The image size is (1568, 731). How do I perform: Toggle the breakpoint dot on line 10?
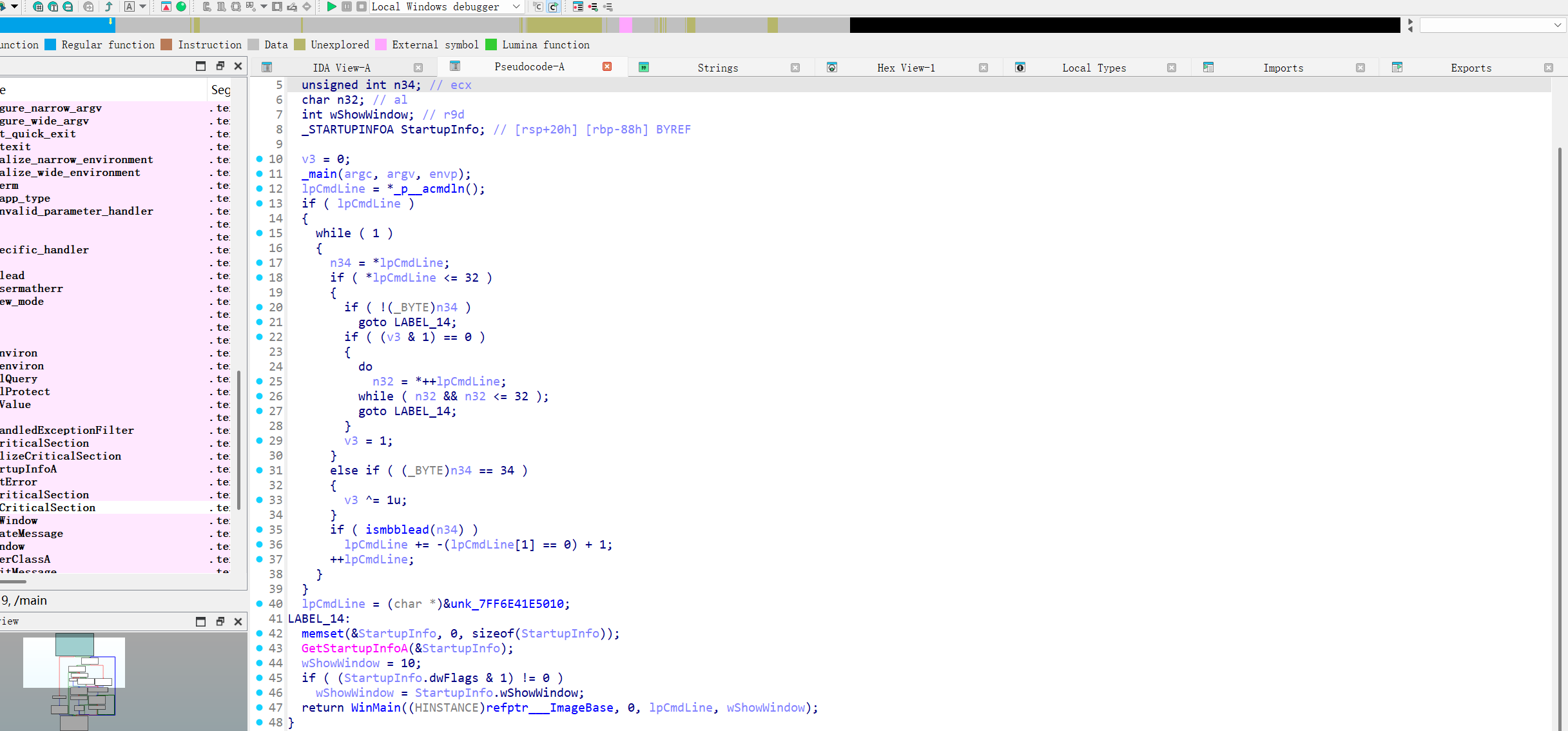click(x=259, y=159)
